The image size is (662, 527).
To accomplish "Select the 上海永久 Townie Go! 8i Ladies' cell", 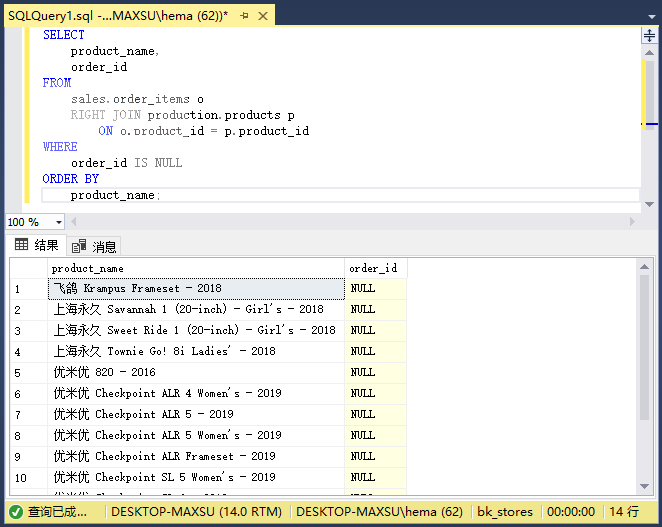I will (196, 351).
